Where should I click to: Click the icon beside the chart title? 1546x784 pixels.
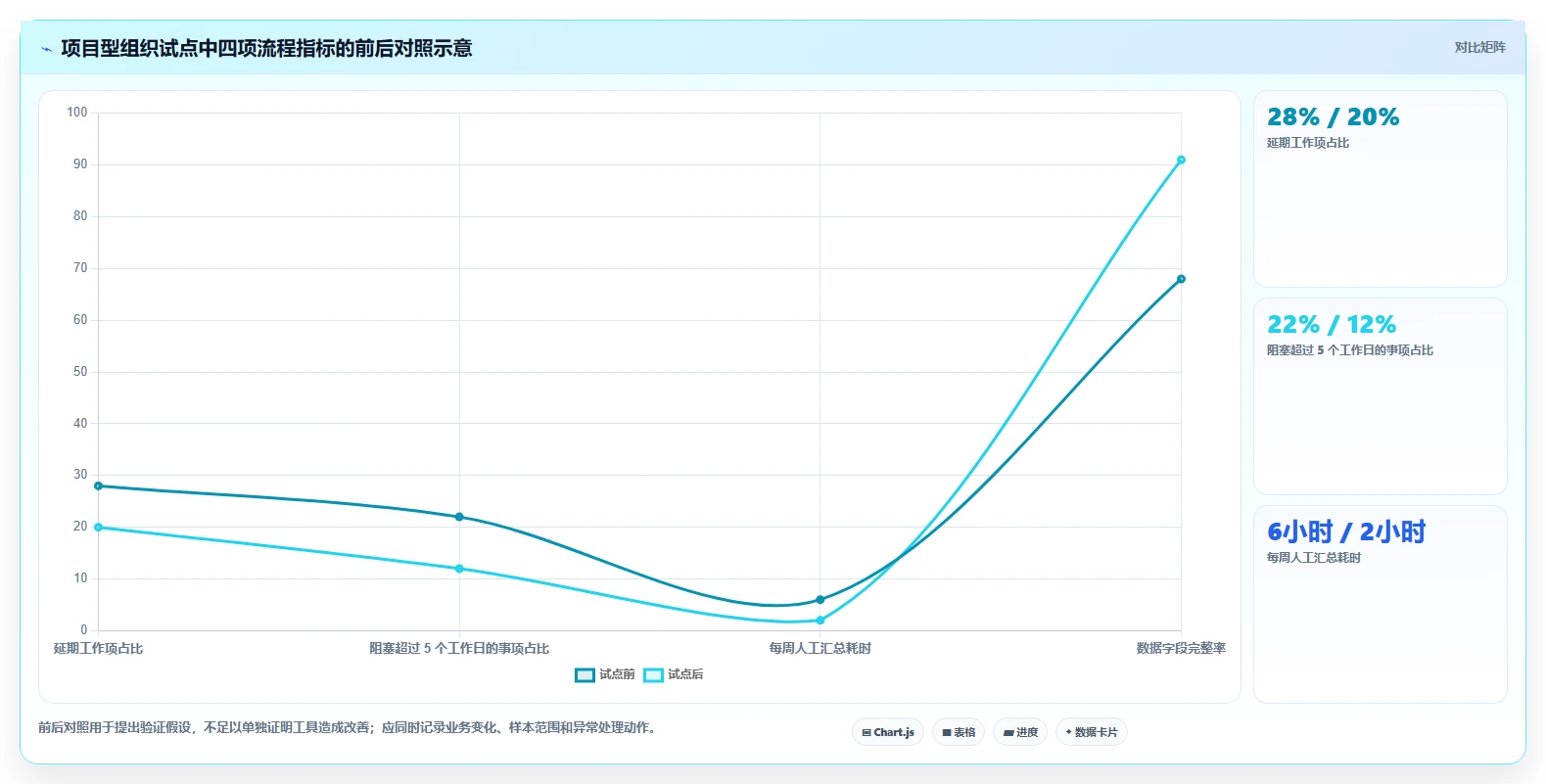(x=46, y=49)
